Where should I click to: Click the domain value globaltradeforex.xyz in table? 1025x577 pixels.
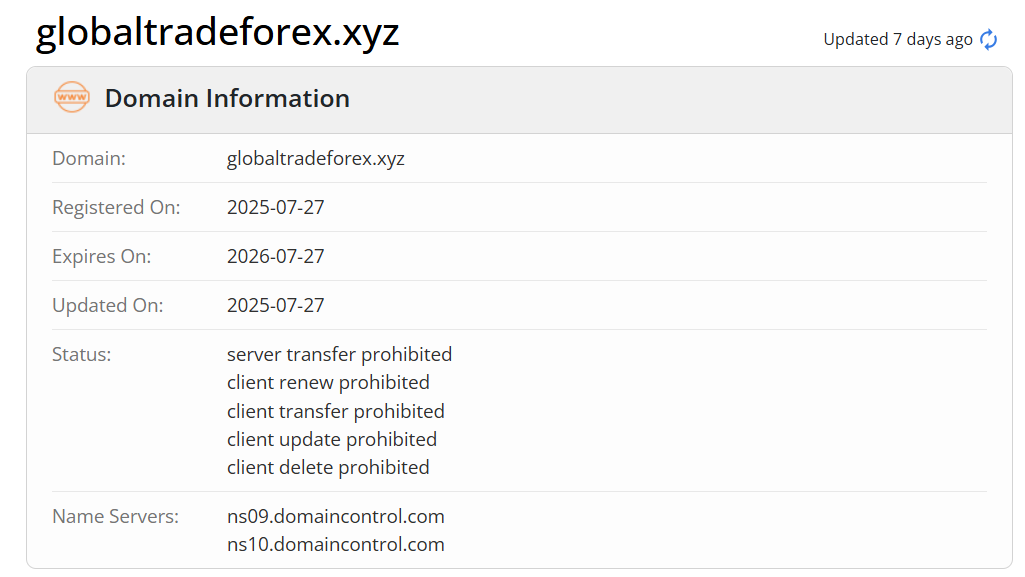[x=315, y=158]
